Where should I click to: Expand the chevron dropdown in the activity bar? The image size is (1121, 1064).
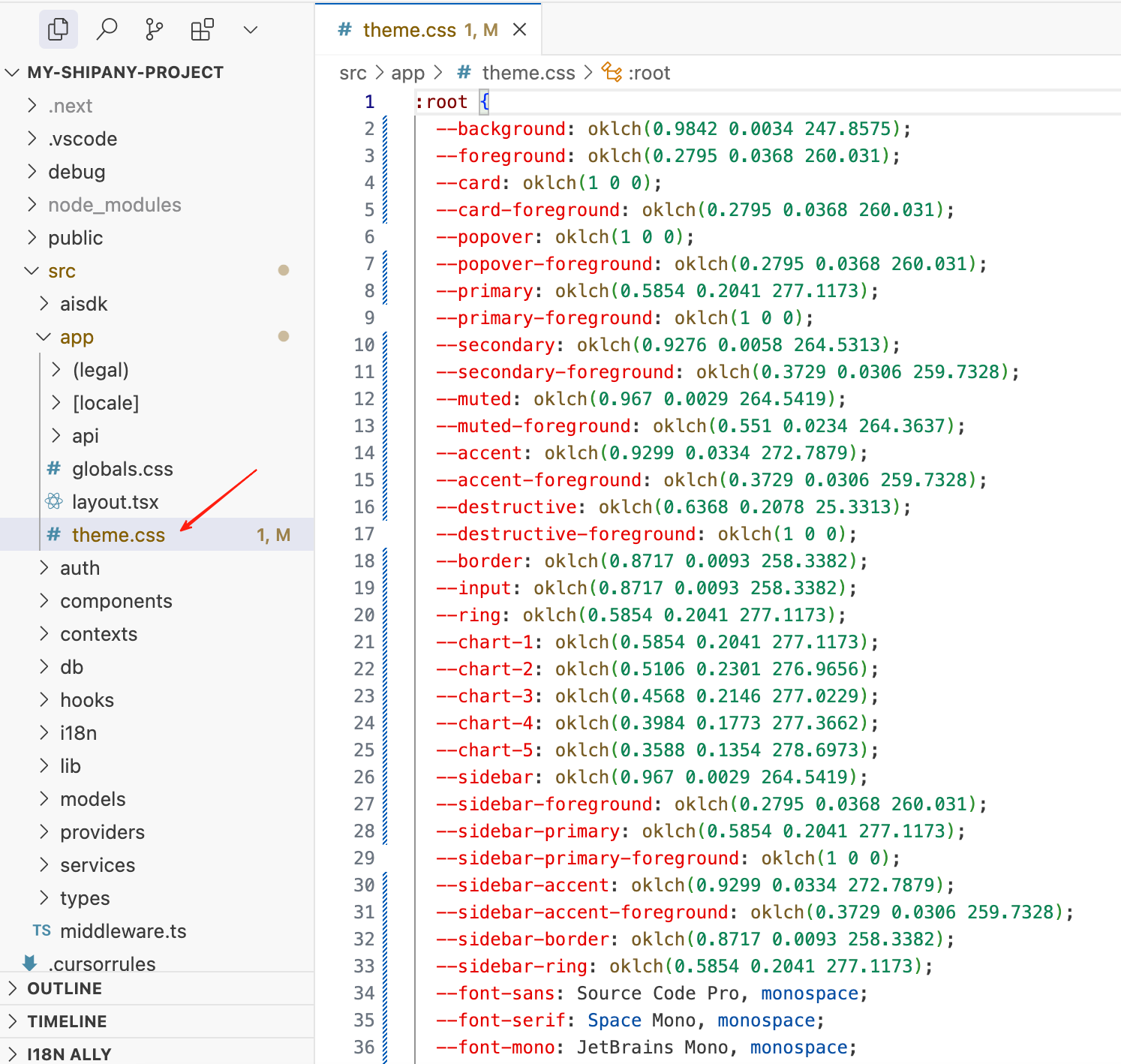click(250, 29)
